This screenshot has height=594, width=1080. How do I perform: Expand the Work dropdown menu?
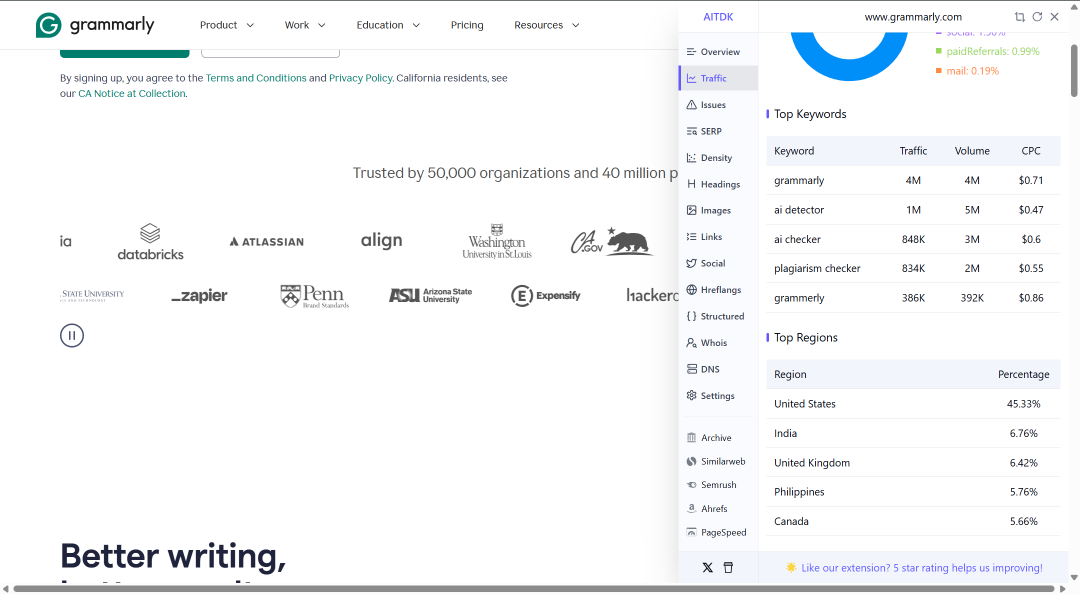pos(304,25)
